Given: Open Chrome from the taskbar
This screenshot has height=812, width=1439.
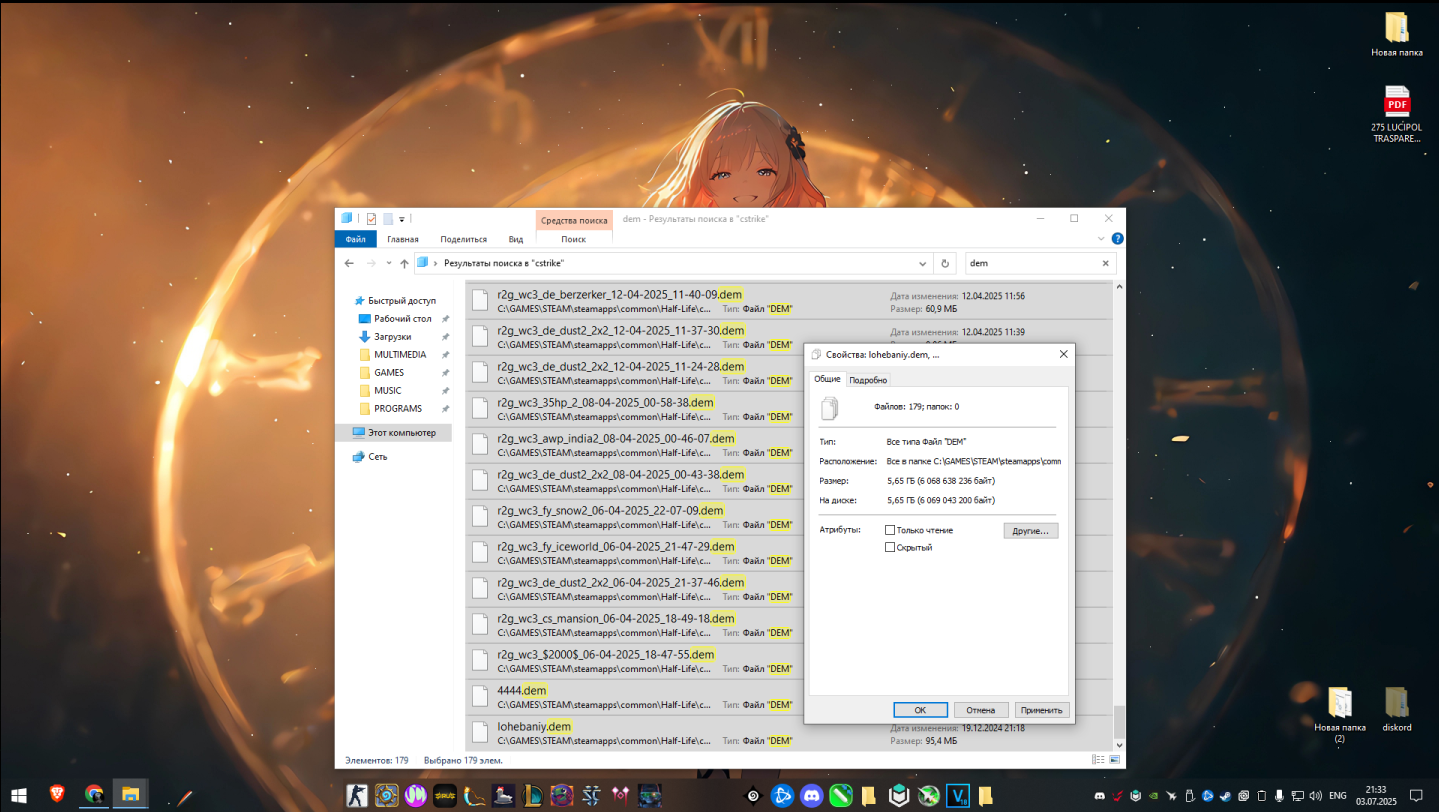Looking at the screenshot, I should pyautogui.click(x=94, y=796).
